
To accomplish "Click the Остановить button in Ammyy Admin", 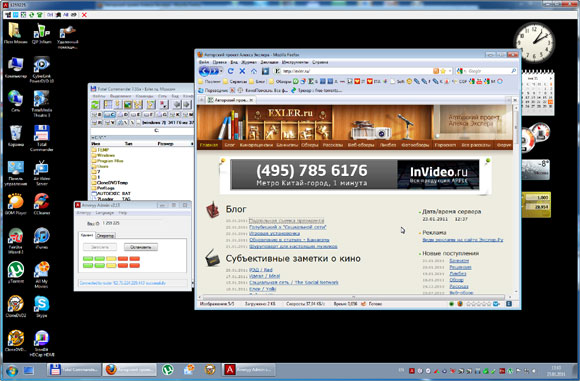I will click(141, 247).
